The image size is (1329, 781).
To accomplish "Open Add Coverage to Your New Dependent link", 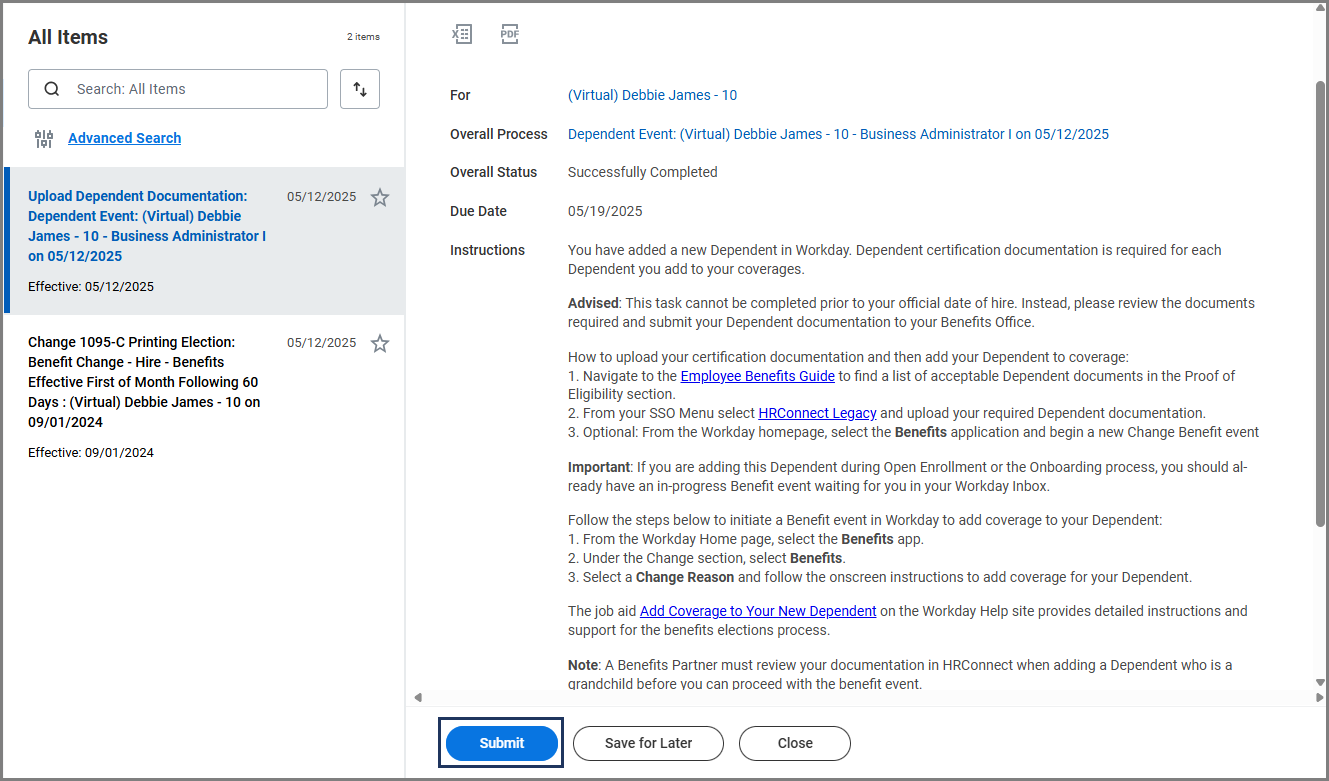I will tap(758, 611).
